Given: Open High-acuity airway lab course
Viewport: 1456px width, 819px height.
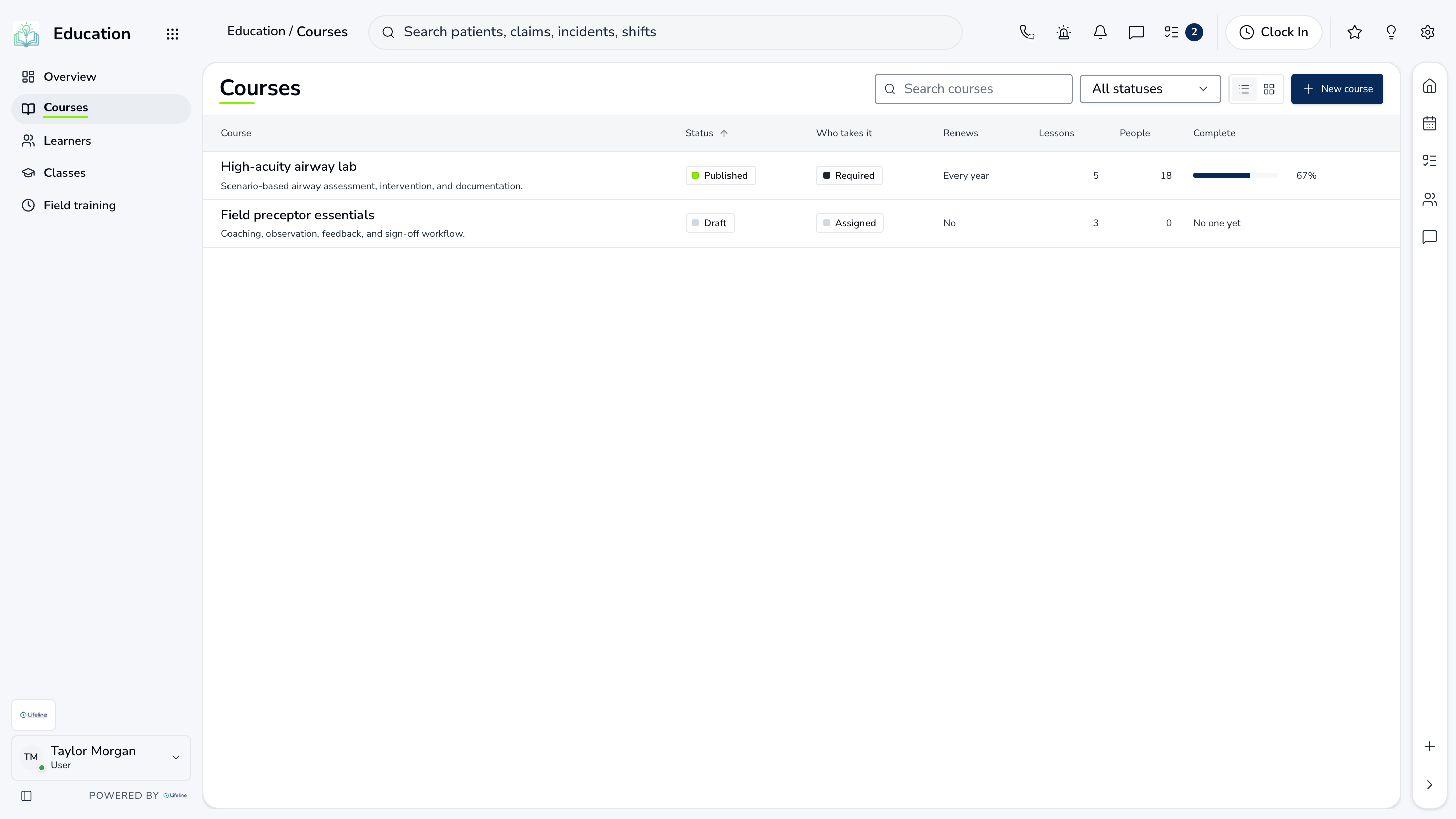Looking at the screenshot, I should 288,167.
